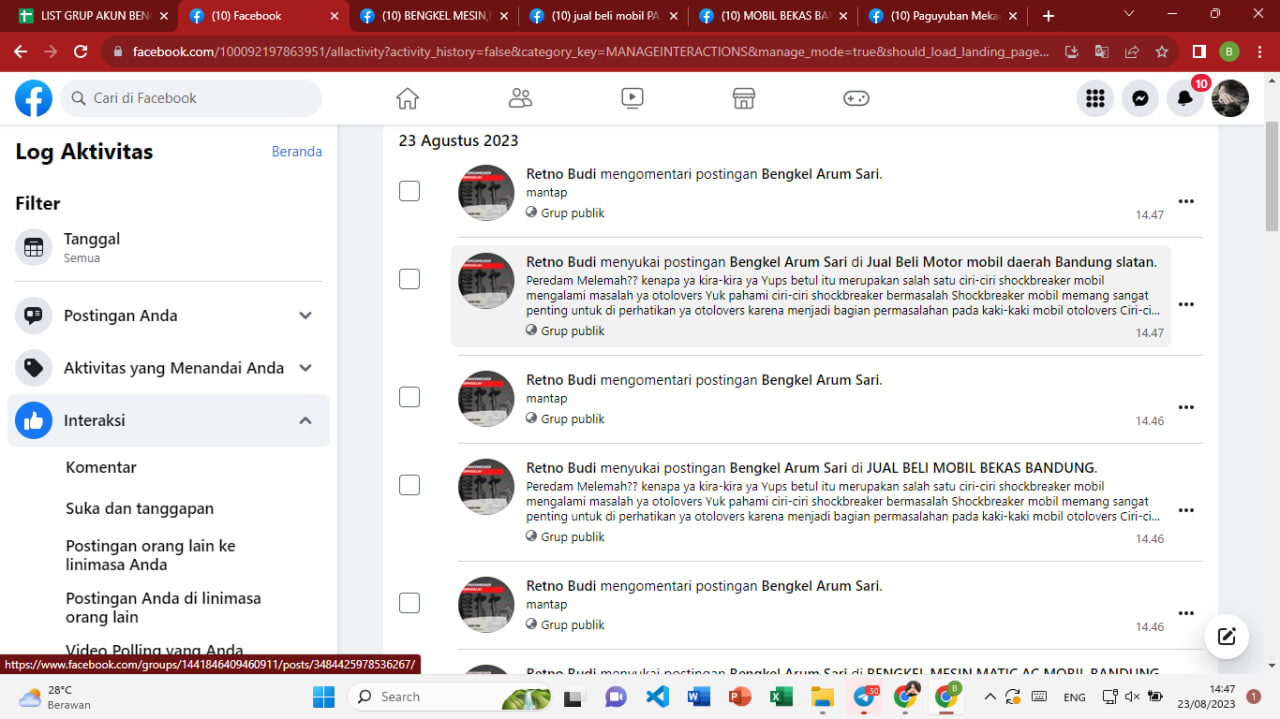Collapse the Interaksi section chevron

[306, 421]
